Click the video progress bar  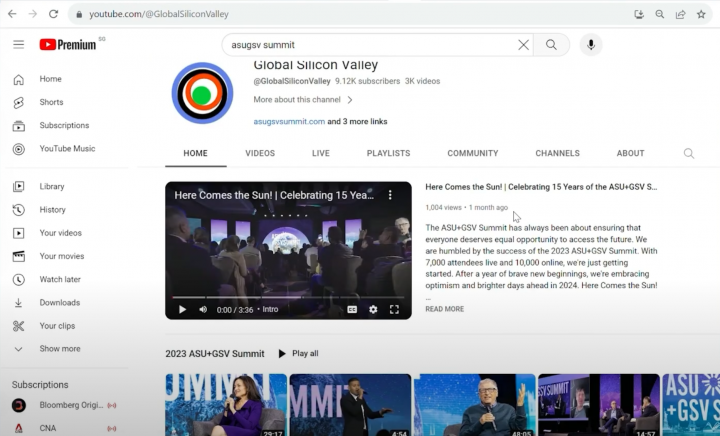288,297
